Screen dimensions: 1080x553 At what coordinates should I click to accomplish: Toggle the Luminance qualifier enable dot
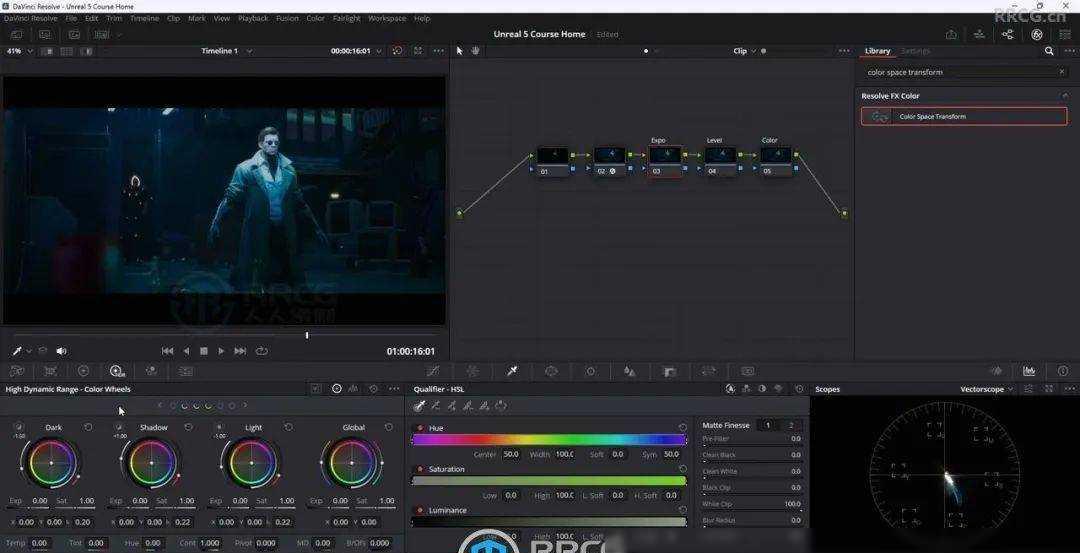pos(420,511)
